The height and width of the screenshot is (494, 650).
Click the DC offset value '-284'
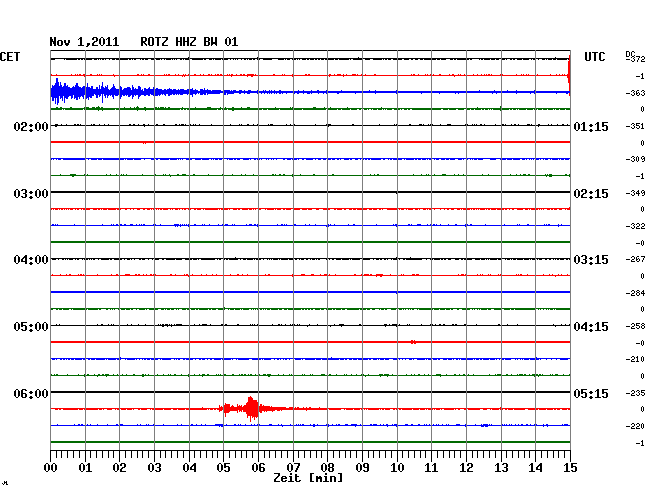tap(635, 293)
